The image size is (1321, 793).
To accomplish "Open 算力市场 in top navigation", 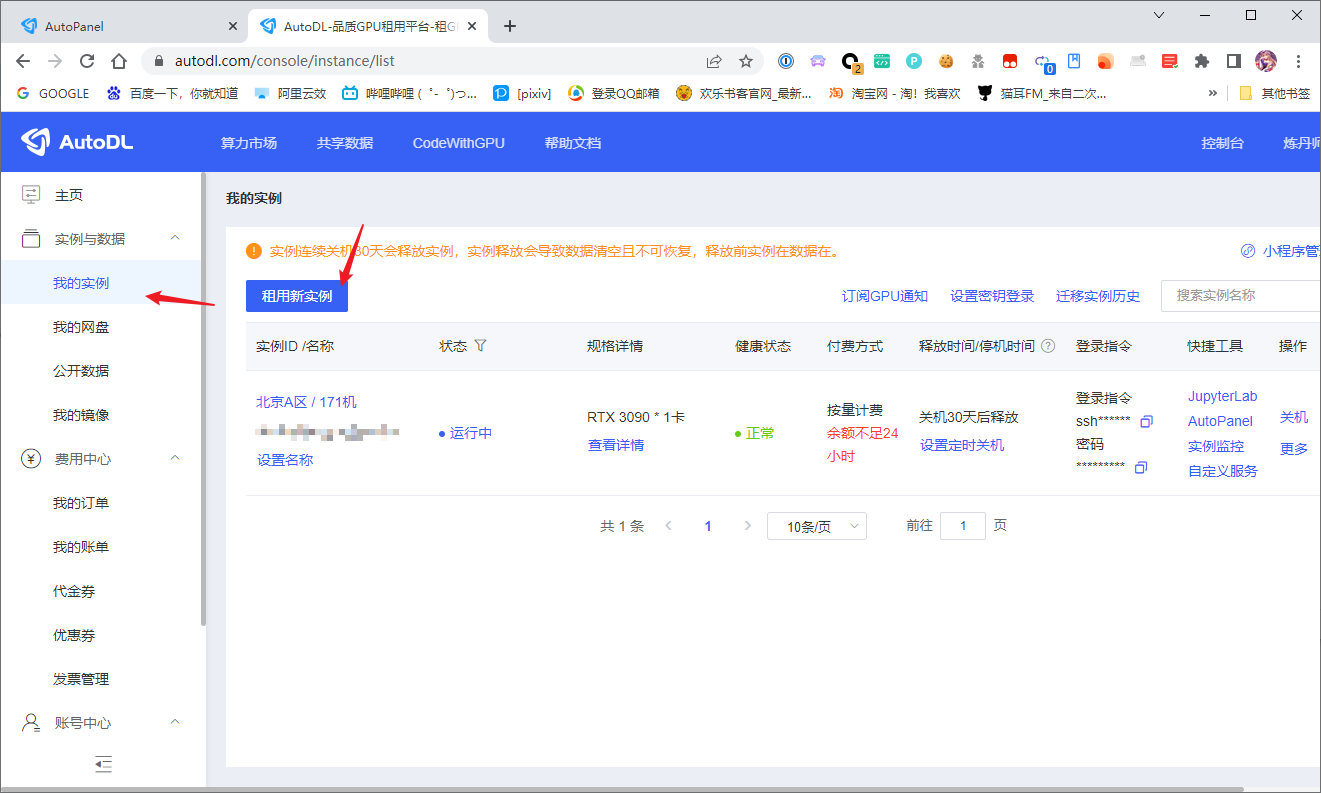I will coord(248,143).
